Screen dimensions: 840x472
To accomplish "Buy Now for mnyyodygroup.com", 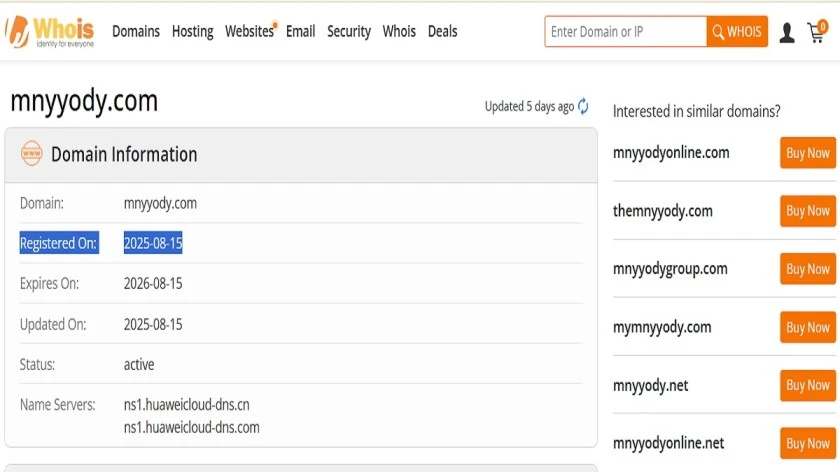I will point(808,269).
